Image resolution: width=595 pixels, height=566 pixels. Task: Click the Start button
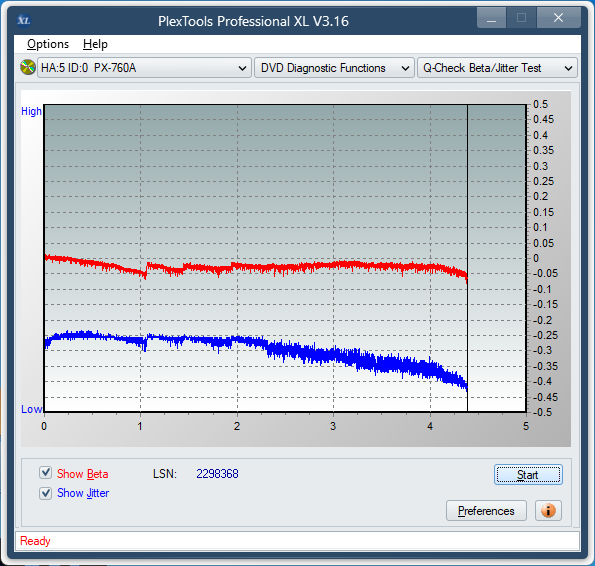click(x=528, y=475)
